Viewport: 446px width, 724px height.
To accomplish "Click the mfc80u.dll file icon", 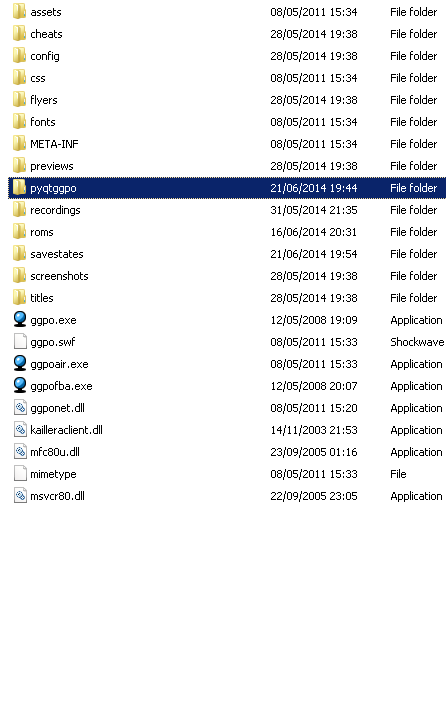I will pos(19,452).
